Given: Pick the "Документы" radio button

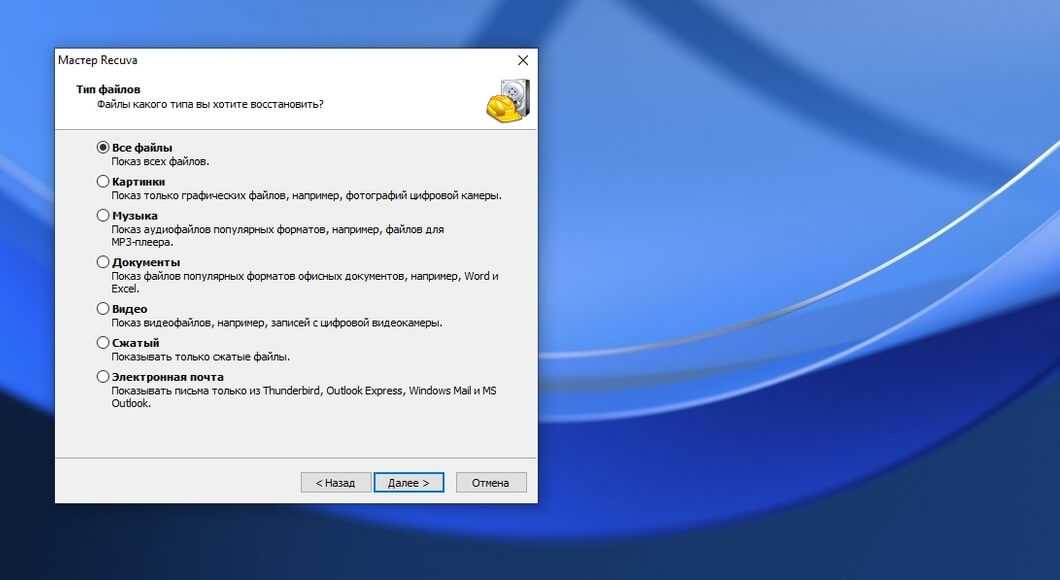Looking at the screenshot, I should [103, 262].
